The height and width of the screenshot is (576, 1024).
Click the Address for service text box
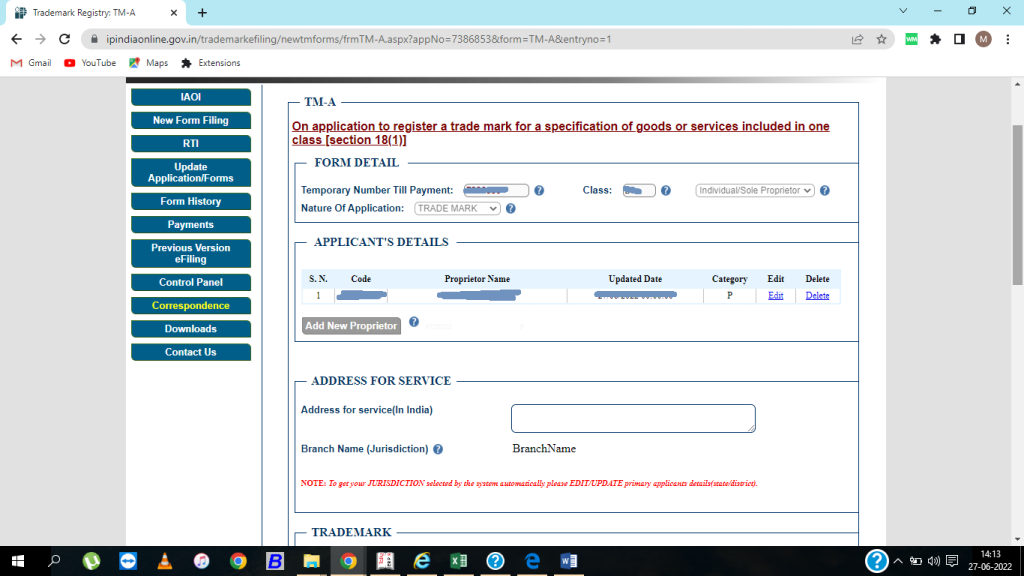632,418
